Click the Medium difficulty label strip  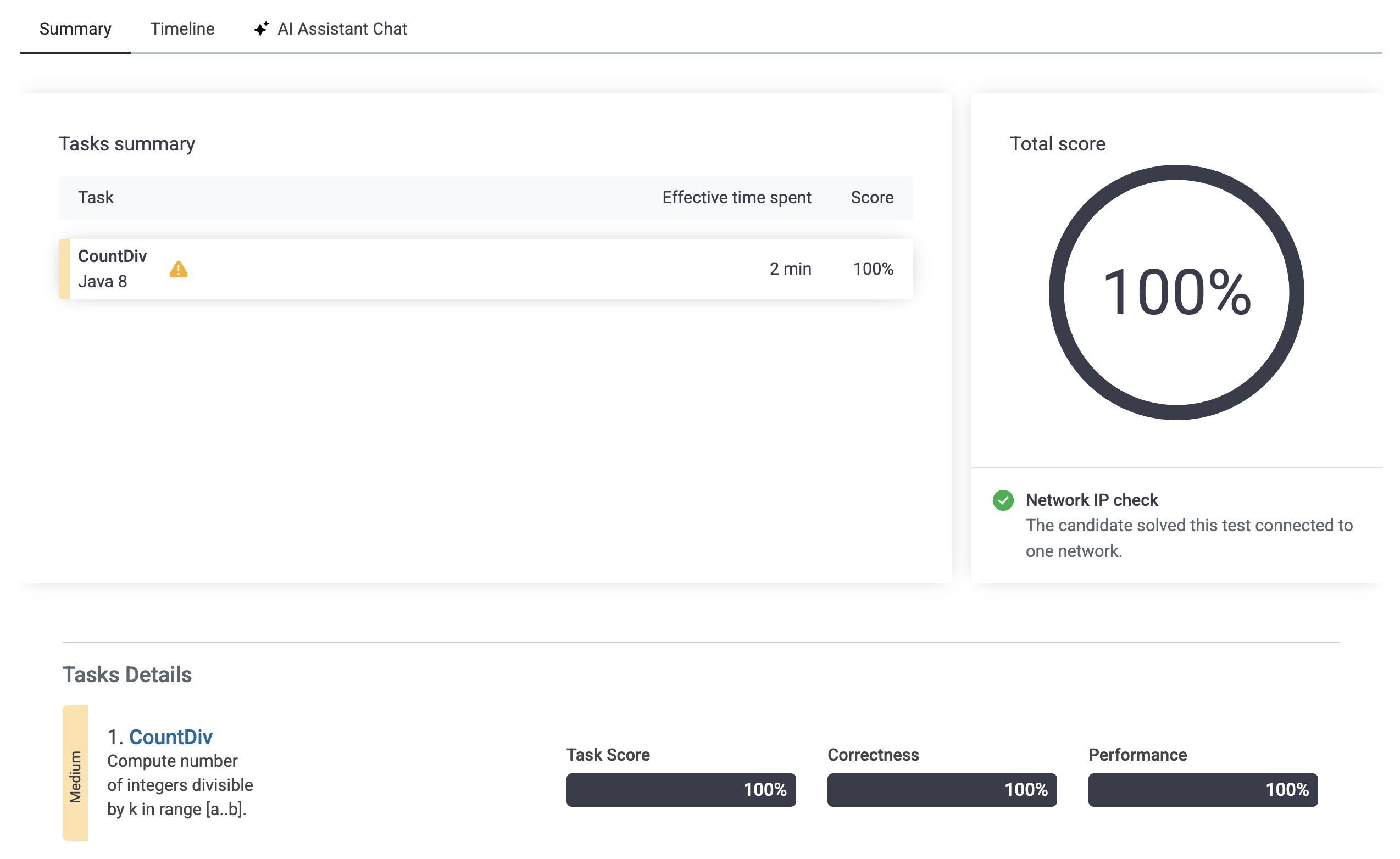point(75,773)
